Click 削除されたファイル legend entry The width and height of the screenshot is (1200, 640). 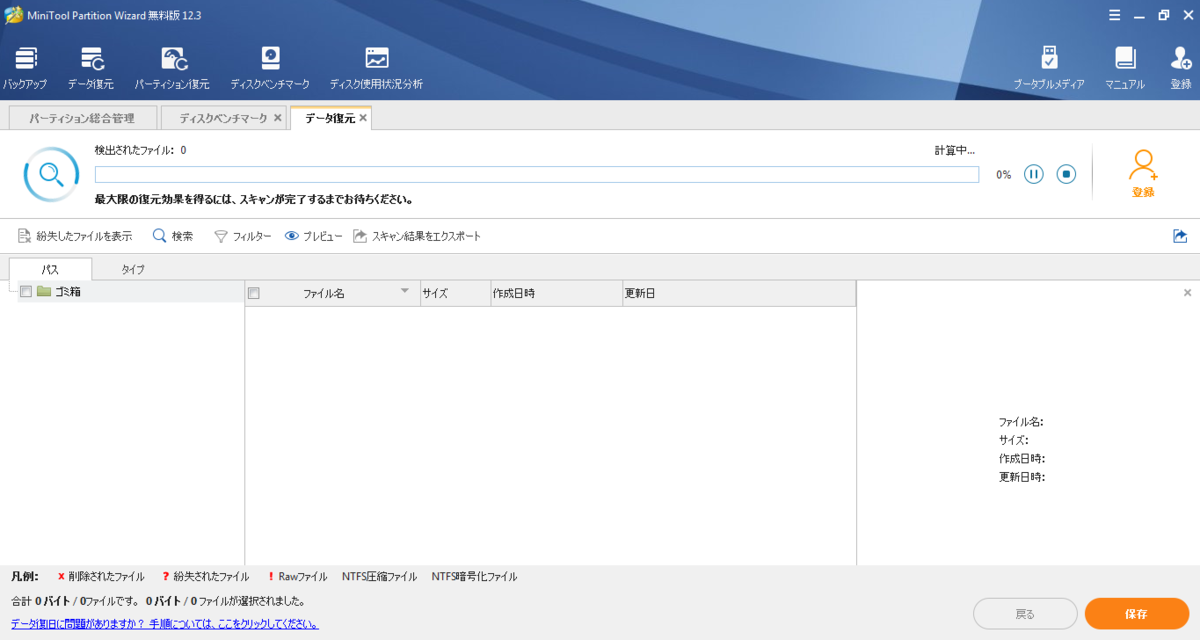click(101, 577)
